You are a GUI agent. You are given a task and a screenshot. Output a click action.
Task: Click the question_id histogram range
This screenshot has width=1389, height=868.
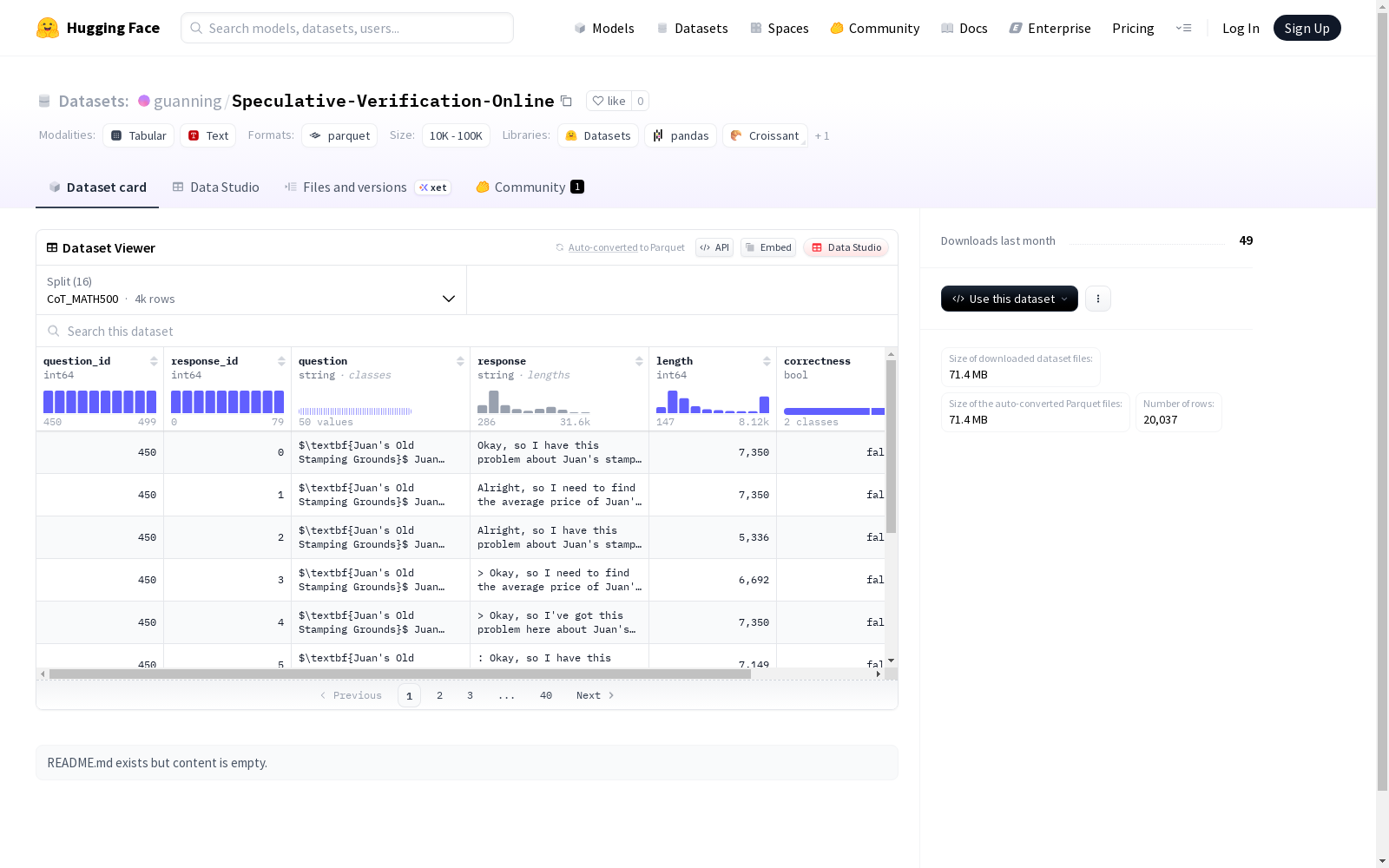(100, 402)
